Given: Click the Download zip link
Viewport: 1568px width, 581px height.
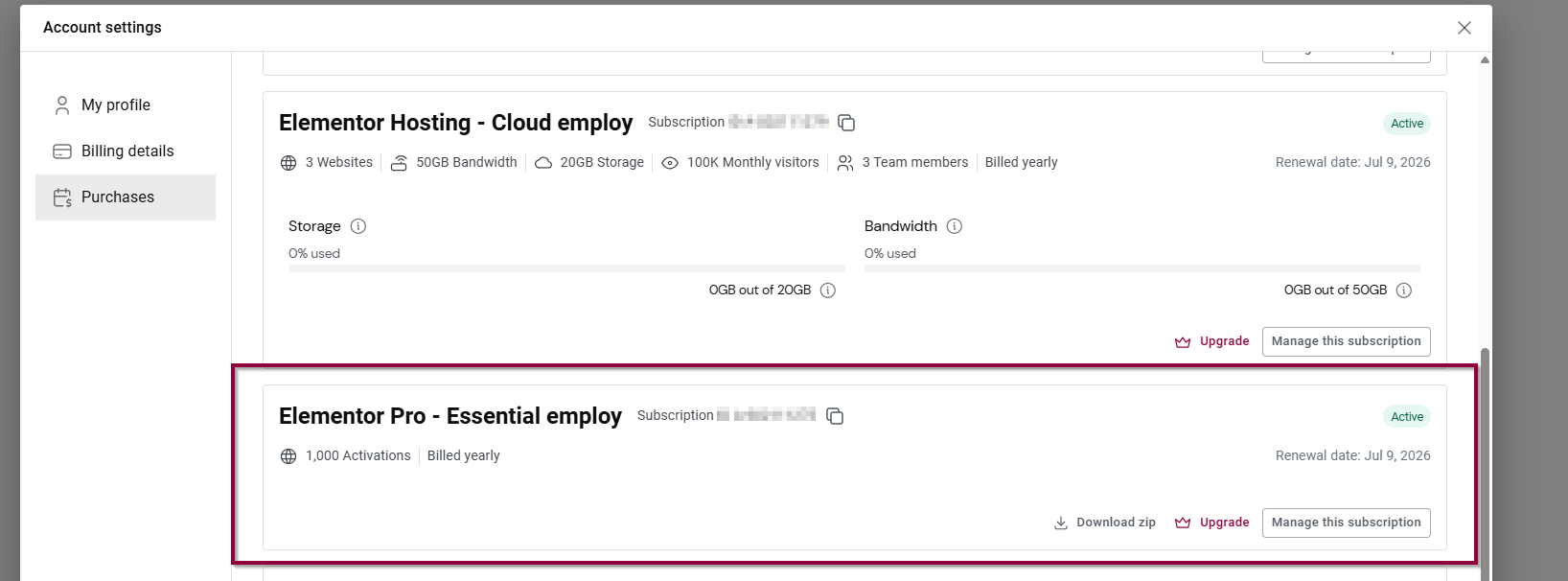Looking at the screenshot, I should click(x=1105, y=523).
